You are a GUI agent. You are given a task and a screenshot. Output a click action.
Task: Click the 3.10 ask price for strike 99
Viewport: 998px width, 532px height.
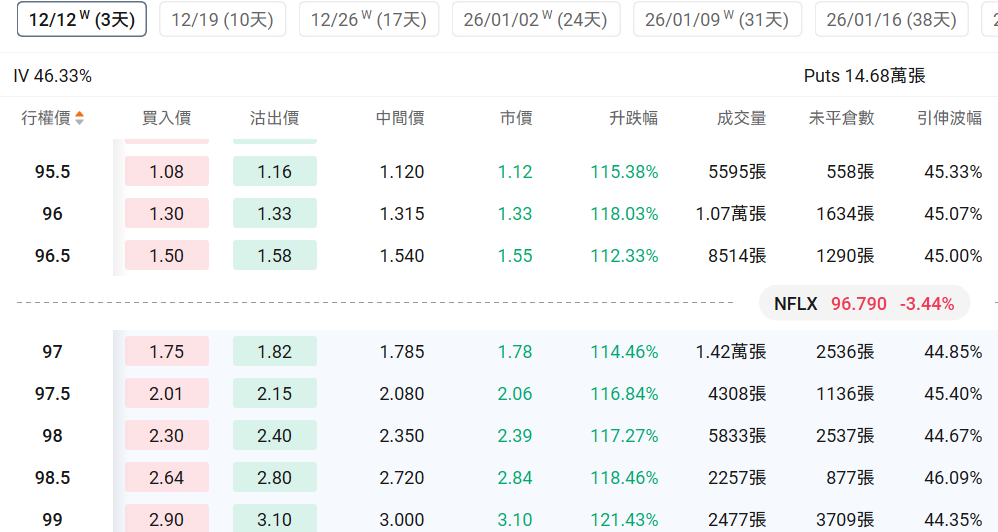click(274, 519)
